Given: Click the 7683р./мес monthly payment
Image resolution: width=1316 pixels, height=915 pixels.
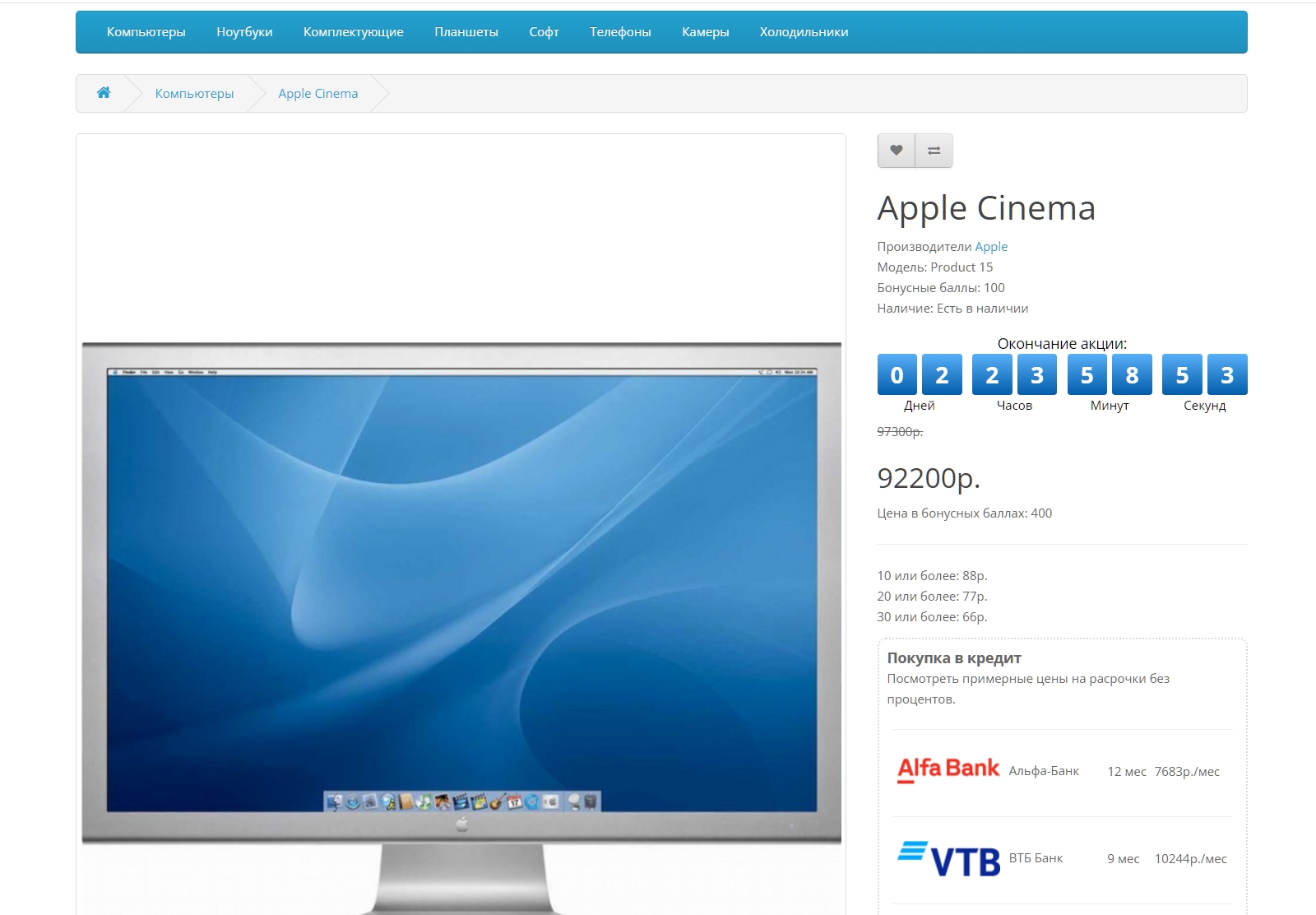Looking at the screenshot, I should point(1187,772).
